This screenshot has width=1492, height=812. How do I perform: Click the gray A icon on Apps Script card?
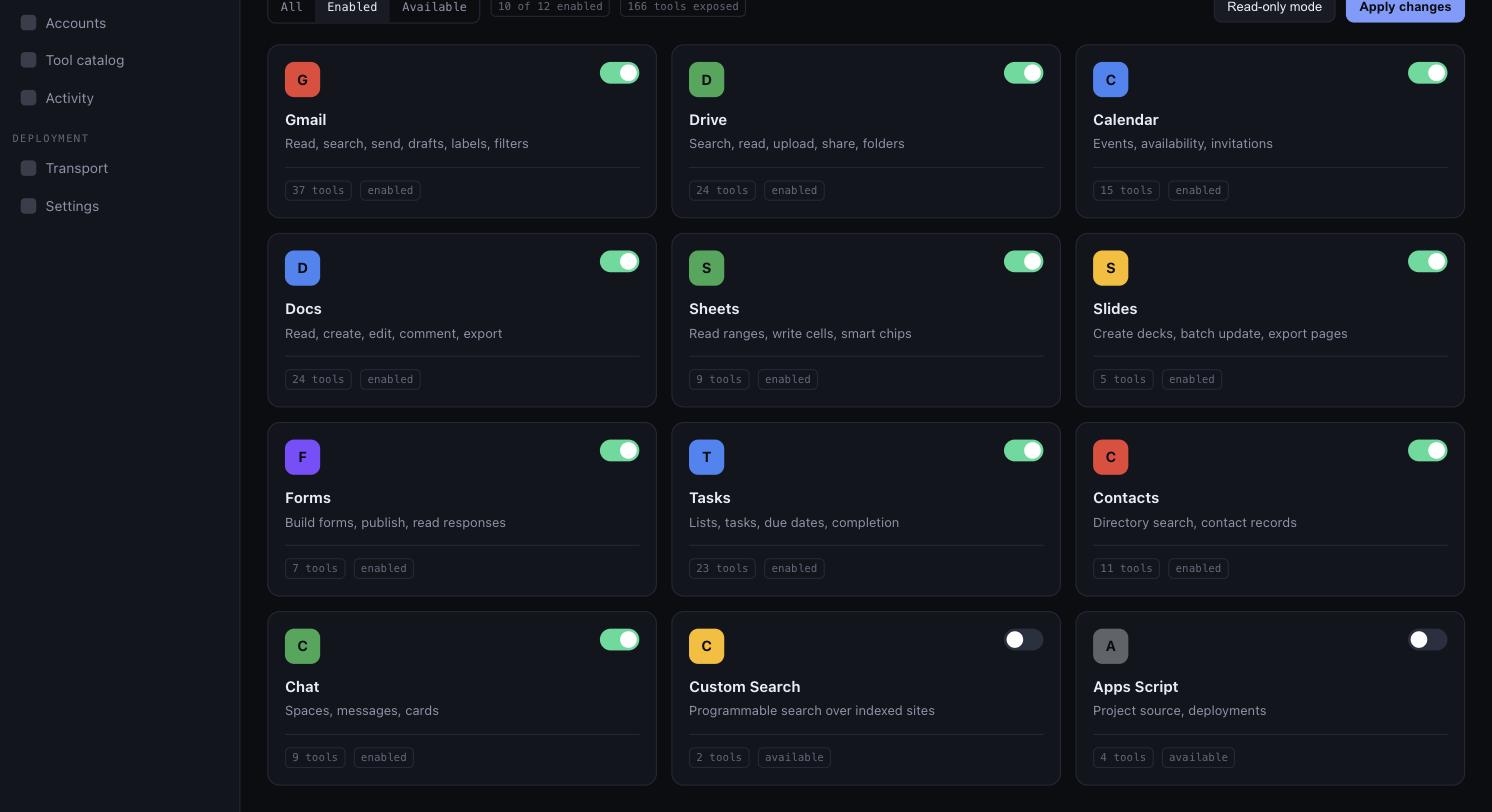click(1110, 646)
